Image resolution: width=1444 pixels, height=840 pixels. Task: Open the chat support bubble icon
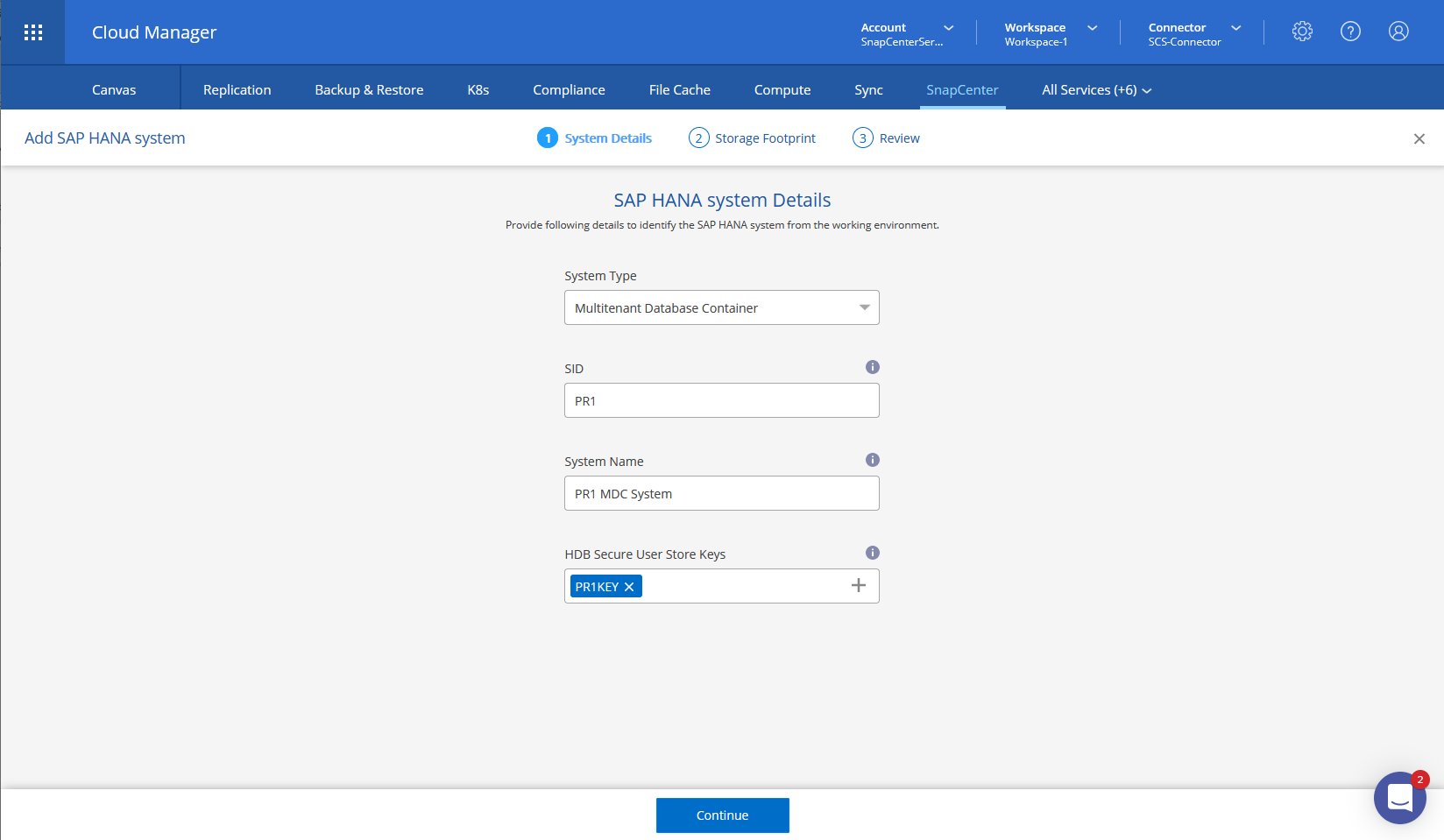coord(1400,798)
